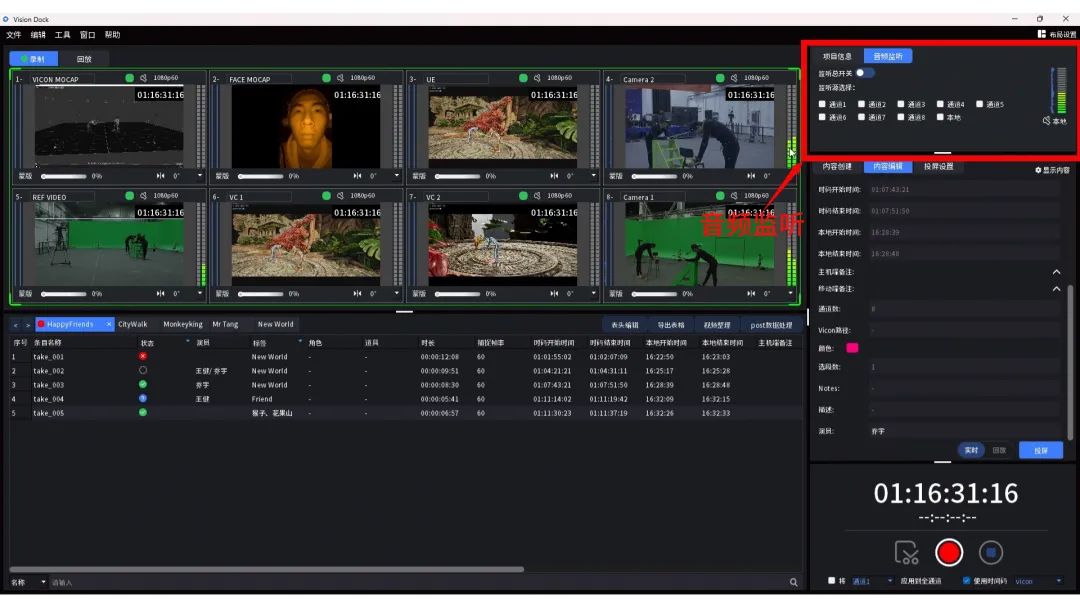Check the 通道3 monitor source checkbox

[901, 104]
